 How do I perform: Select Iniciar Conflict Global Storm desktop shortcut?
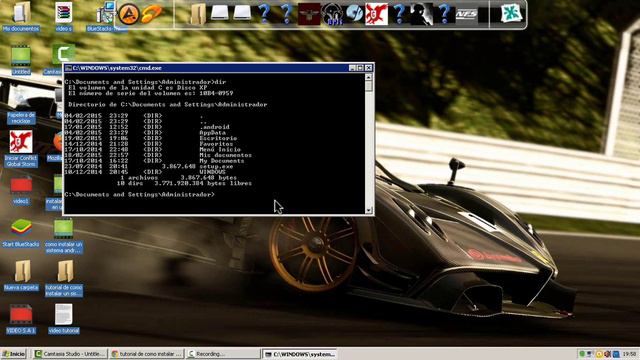(x=21, y=149)
